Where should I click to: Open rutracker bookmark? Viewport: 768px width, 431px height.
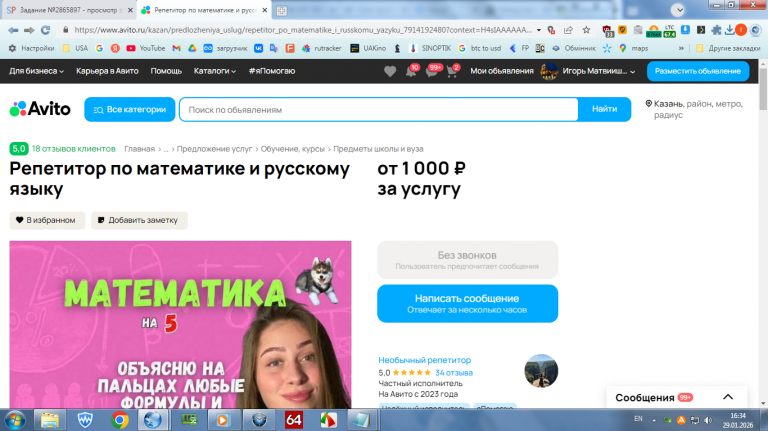[322, 48]
